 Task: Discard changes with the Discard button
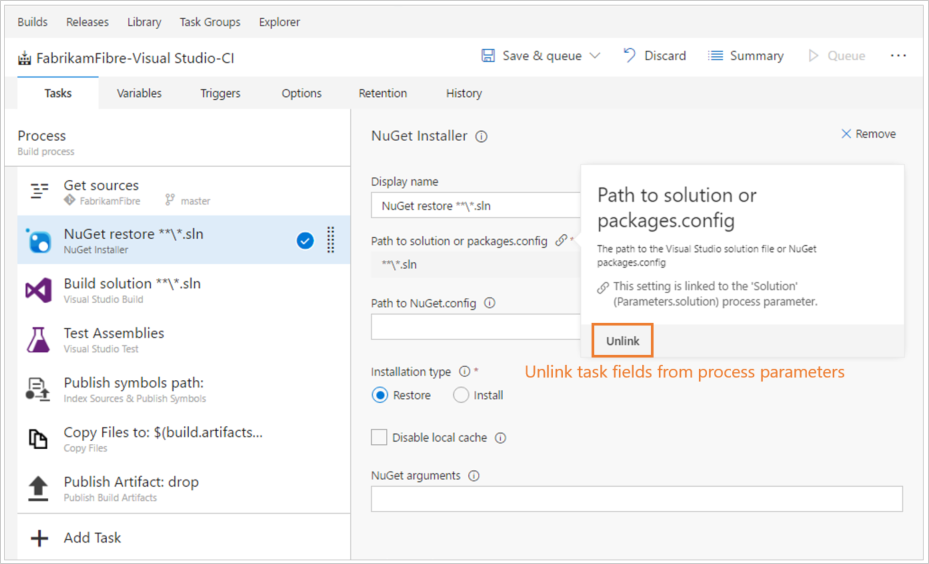coord(655,56)
